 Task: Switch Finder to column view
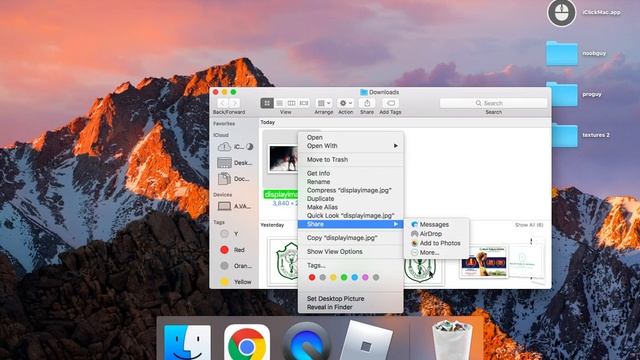[291, 103]
